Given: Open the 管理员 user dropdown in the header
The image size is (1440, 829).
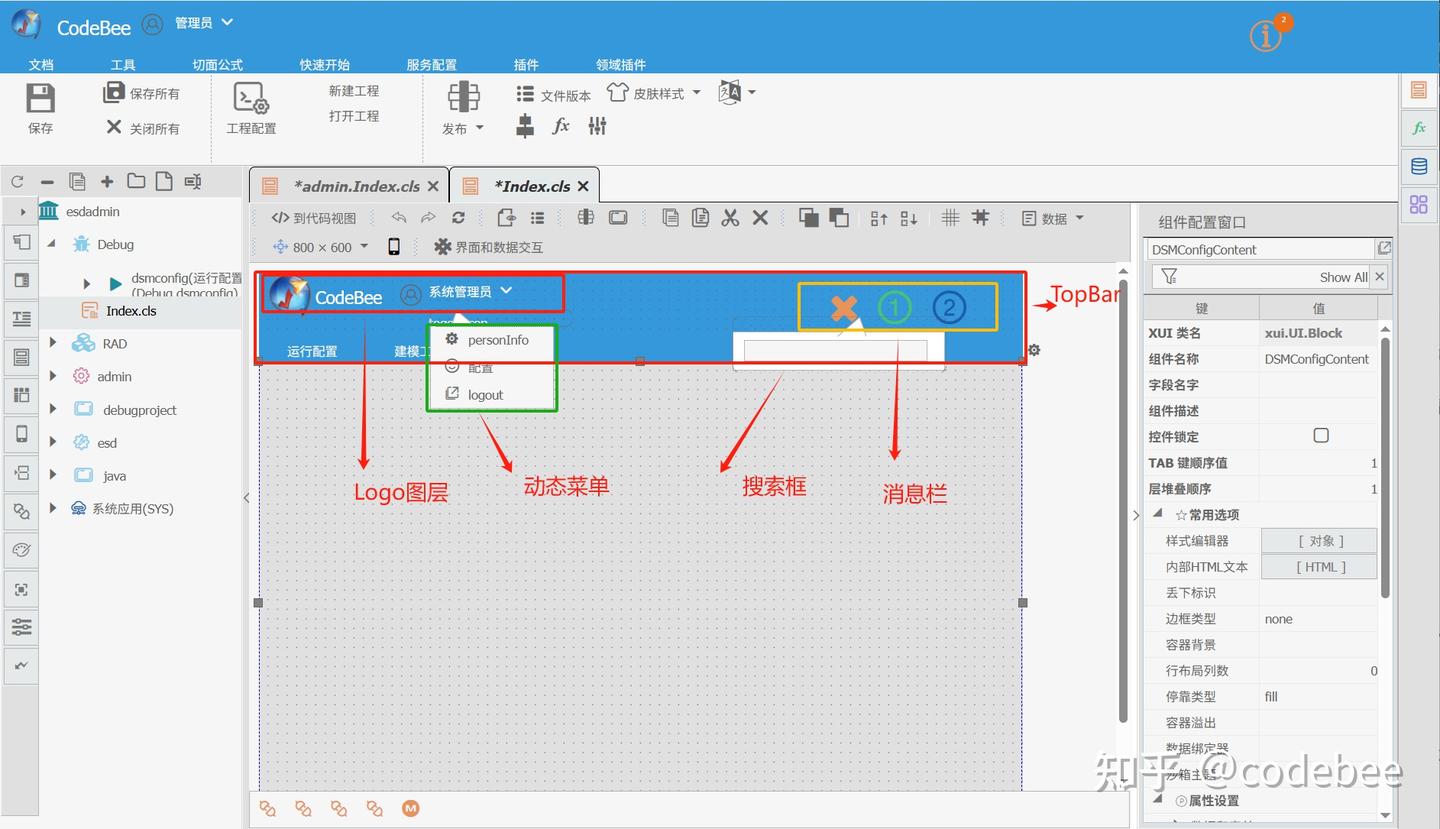Looking at the screenshot, I should click(203, 23).
